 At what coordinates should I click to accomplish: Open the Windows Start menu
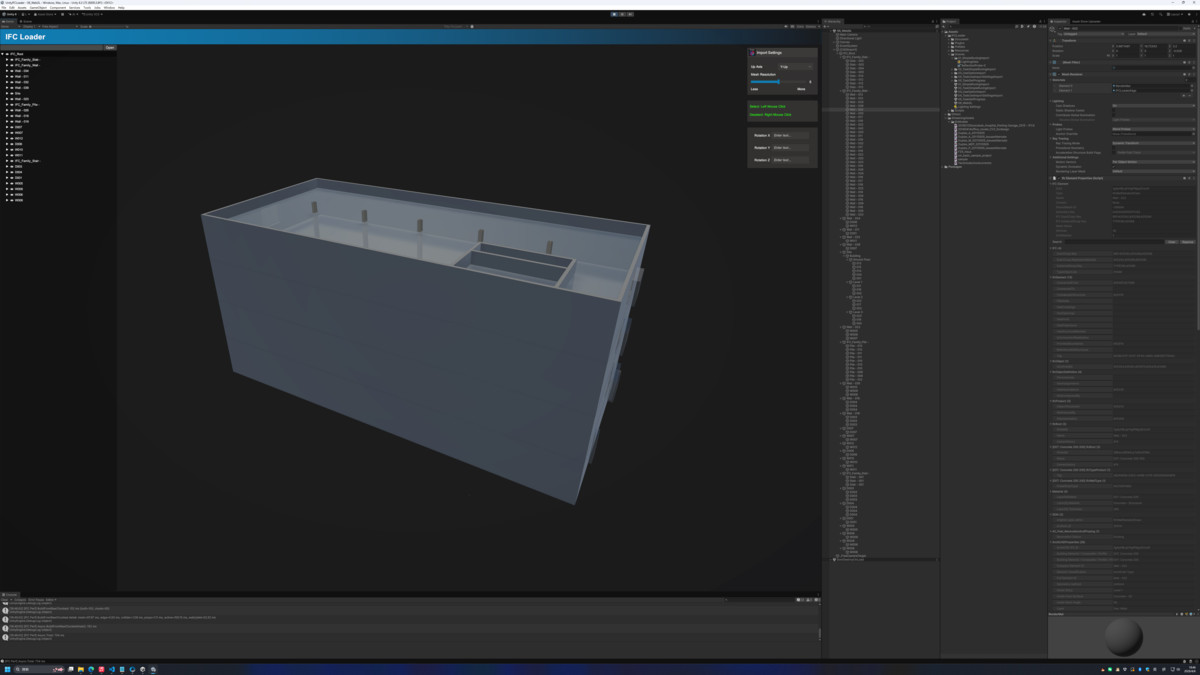click(x=7, y=669)
